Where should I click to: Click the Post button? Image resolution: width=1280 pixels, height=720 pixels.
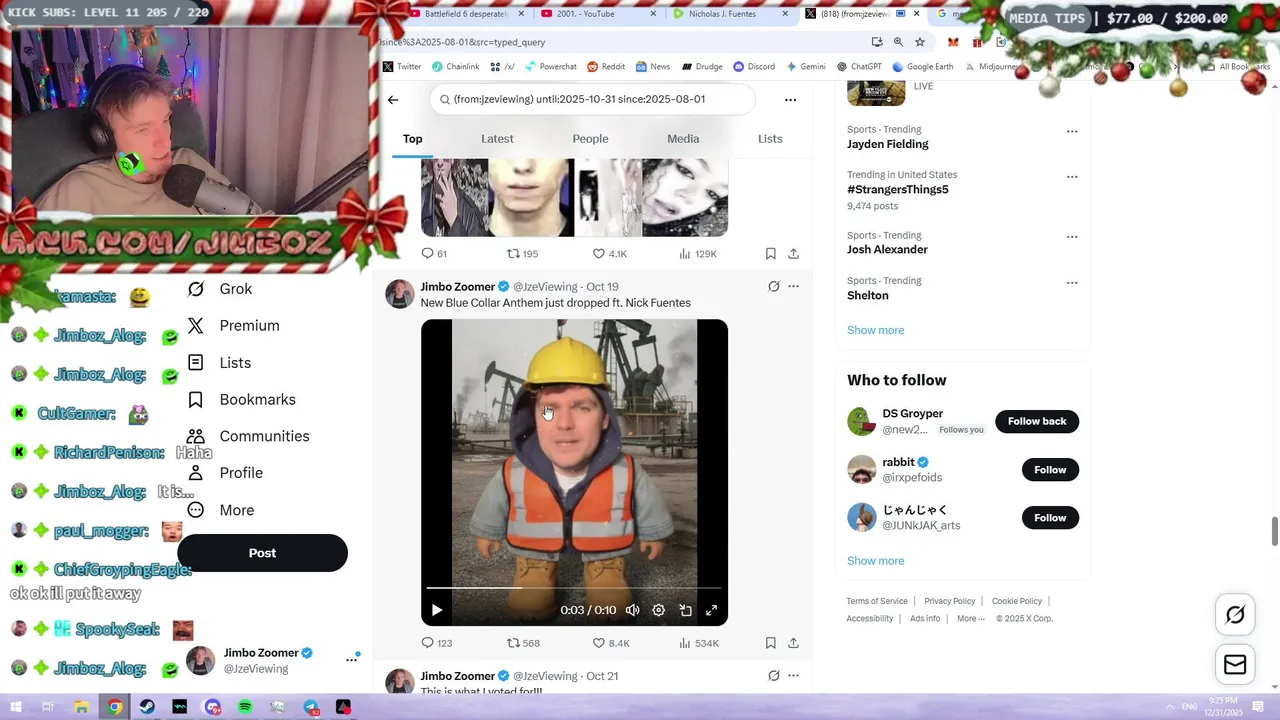pos(262,553)
